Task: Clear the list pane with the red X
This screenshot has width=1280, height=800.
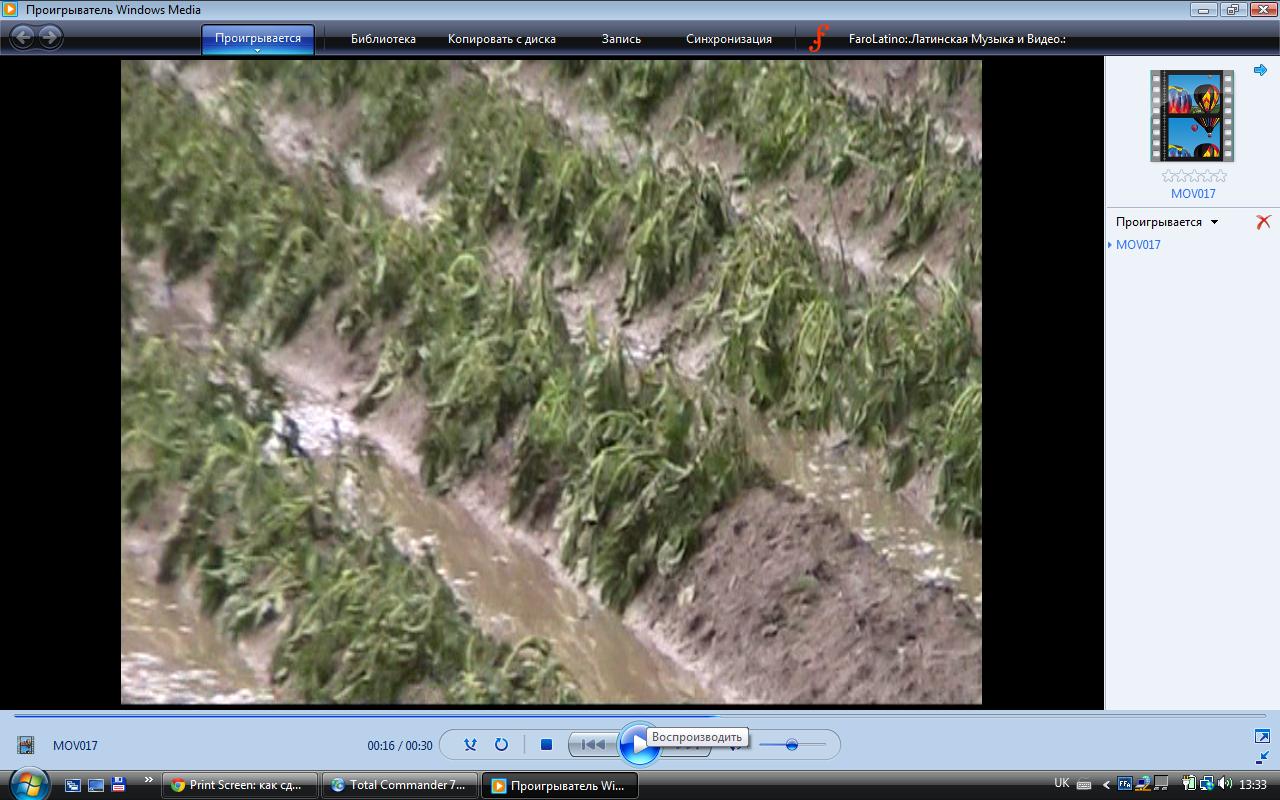Action: (1263, 222)
